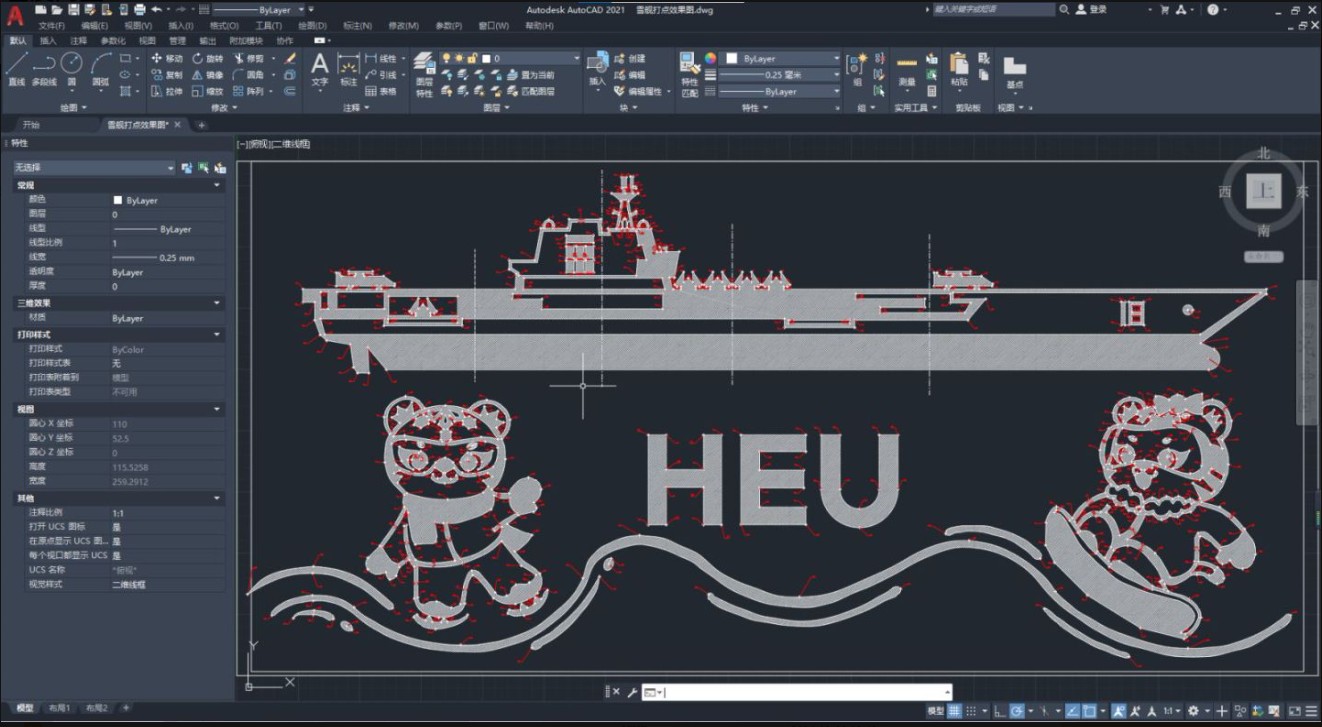Select the Arc (圆弧) tool
This screenshot has width=1322, height=727.
[x=101, y=69]
